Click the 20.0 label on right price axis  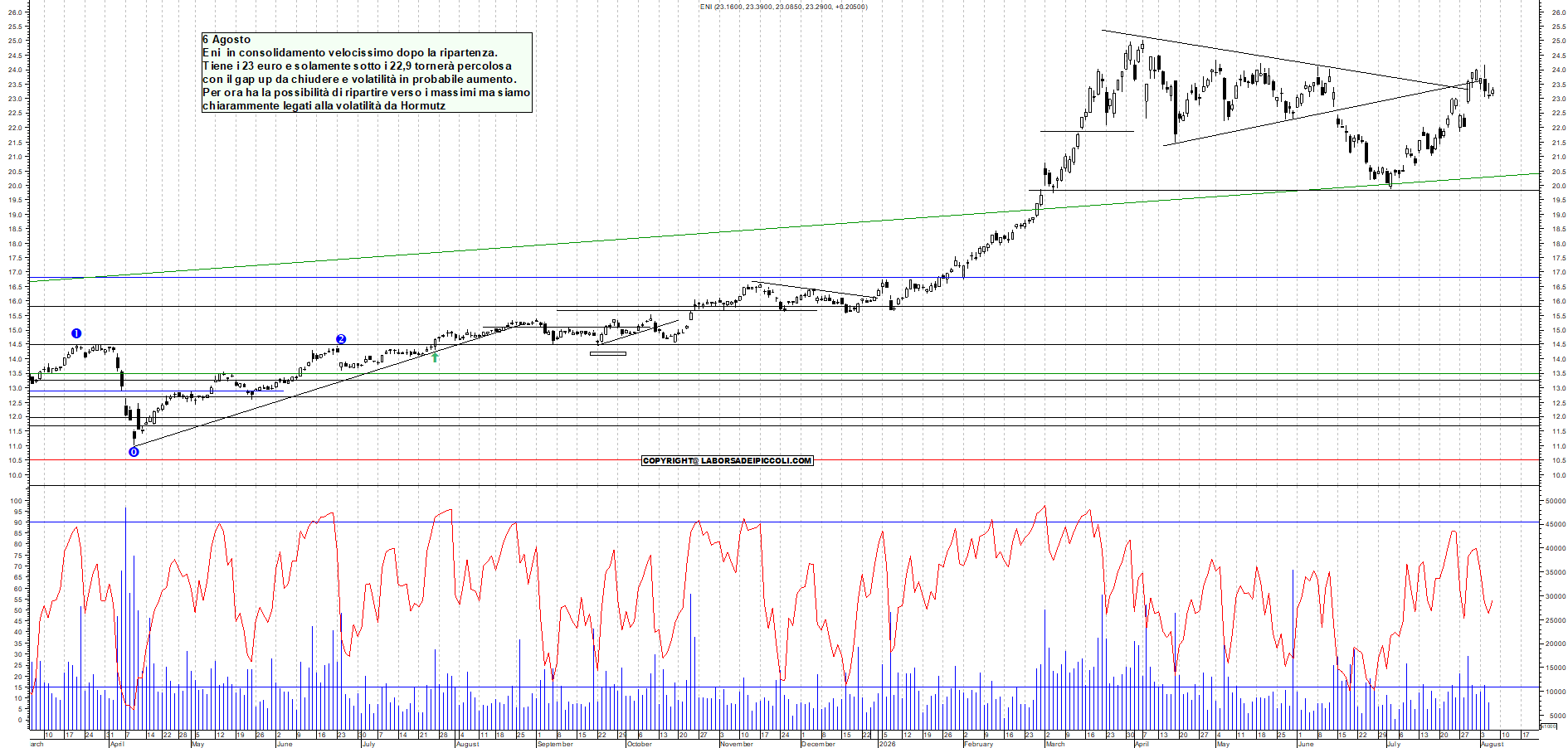(1558, 186)
